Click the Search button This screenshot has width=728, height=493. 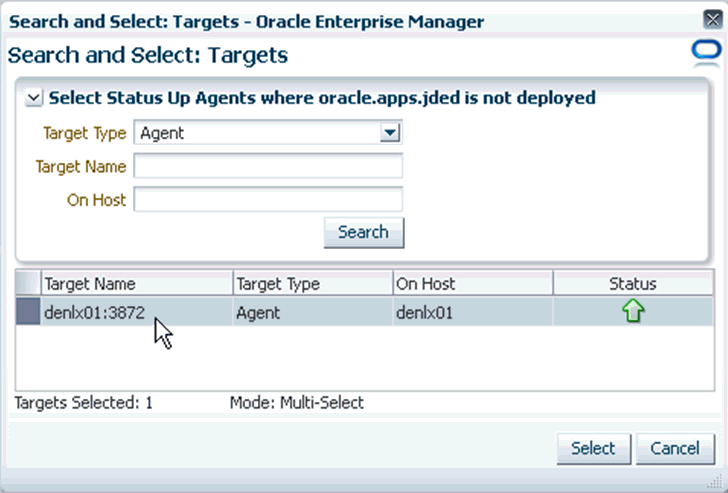pos(364,232)
